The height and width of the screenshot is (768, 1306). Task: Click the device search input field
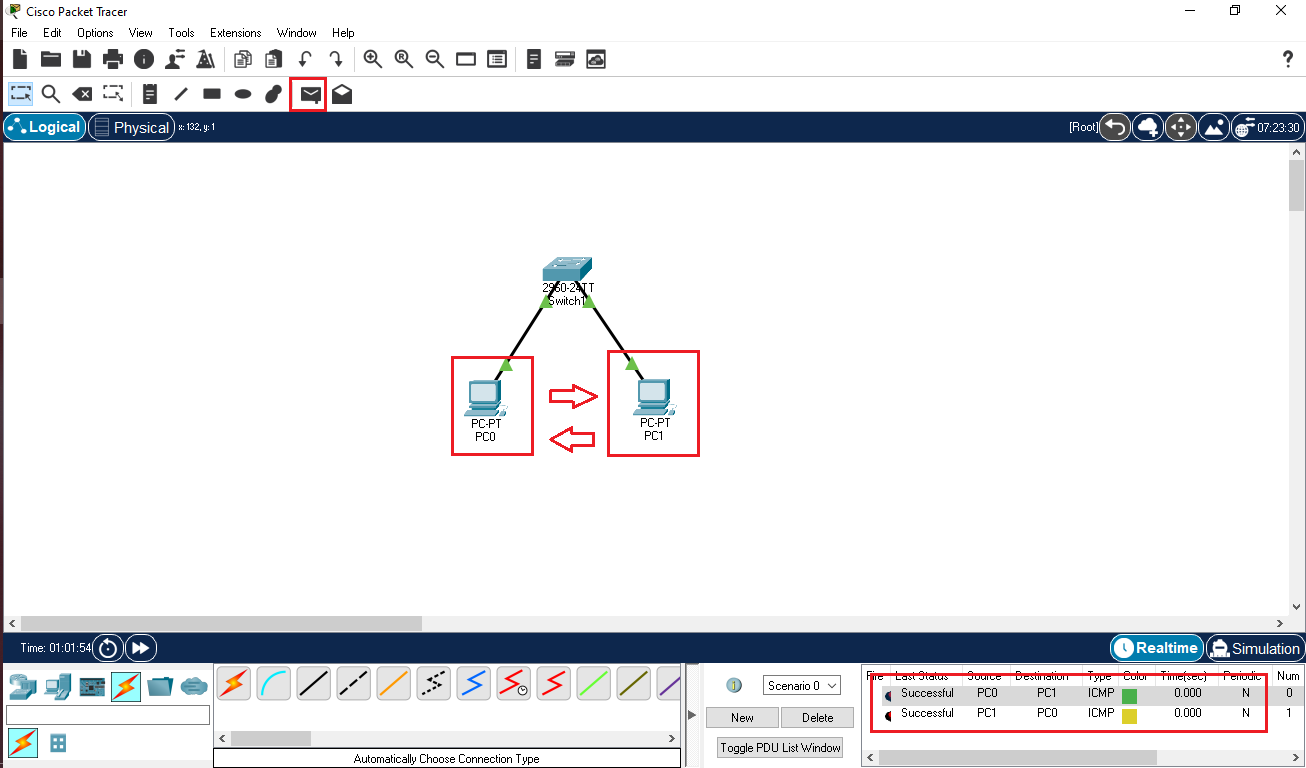pos(108,715)
